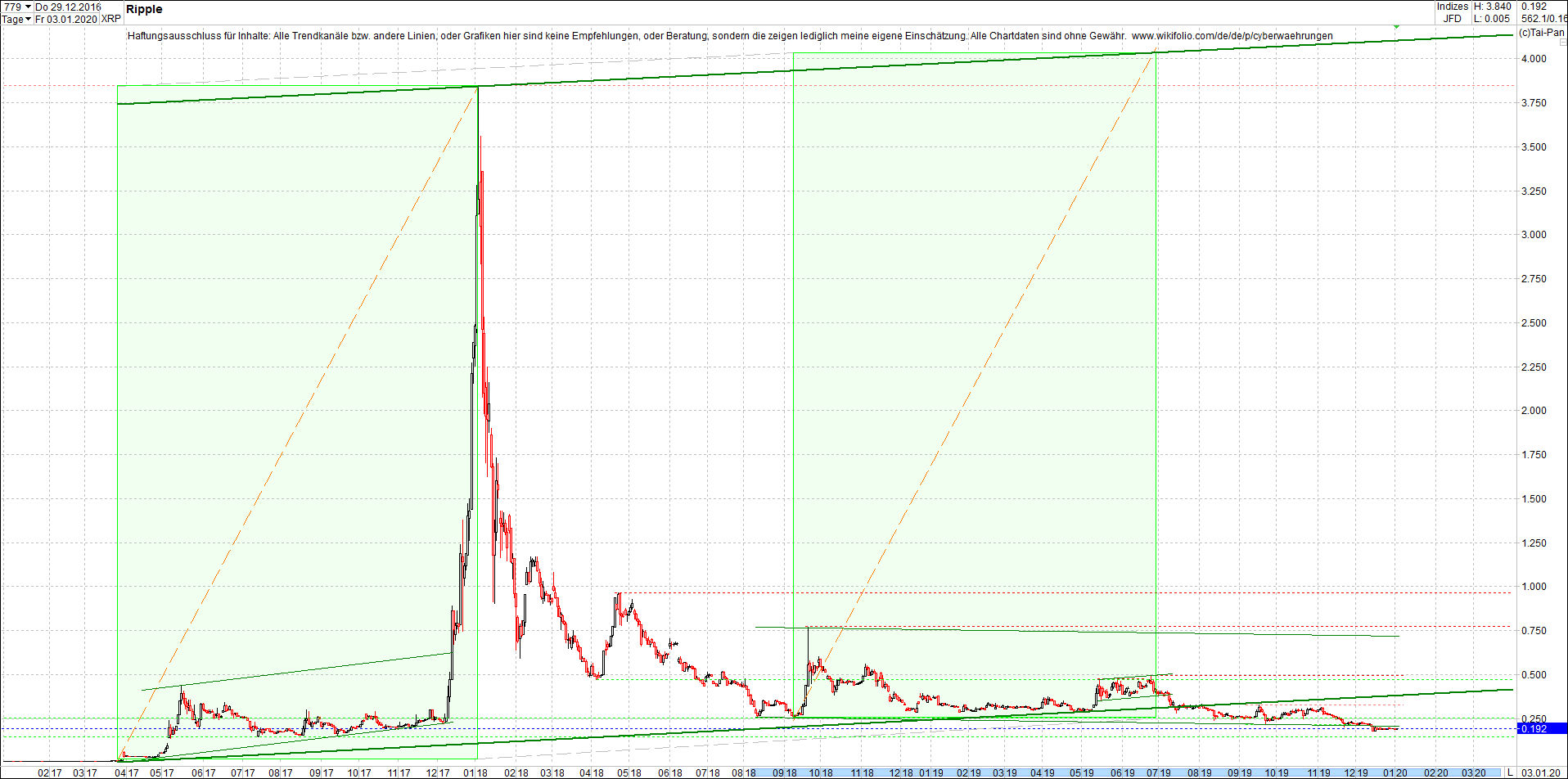Click the "Indizes" data source label
This screenshot has height=779, width=1568.
click(1453, 6)
